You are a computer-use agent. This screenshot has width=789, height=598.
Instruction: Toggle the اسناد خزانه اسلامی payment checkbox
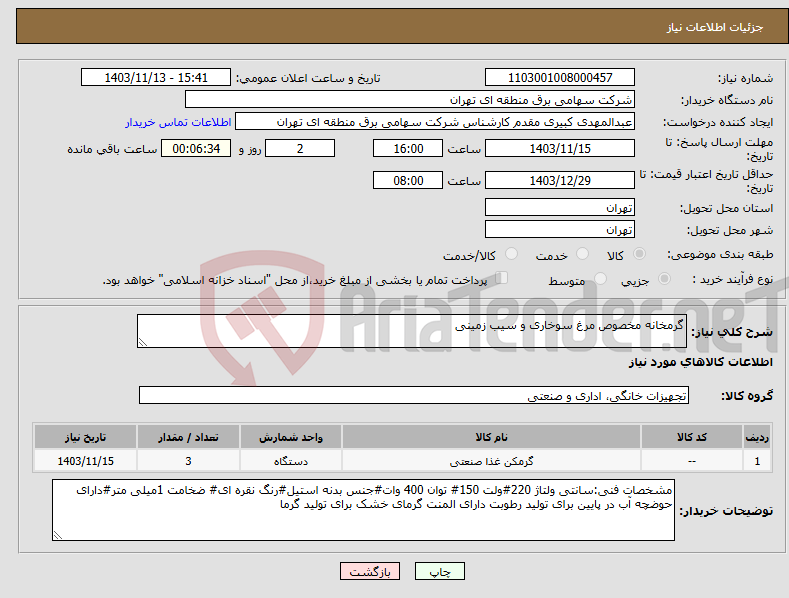click(x=502, y=278)
